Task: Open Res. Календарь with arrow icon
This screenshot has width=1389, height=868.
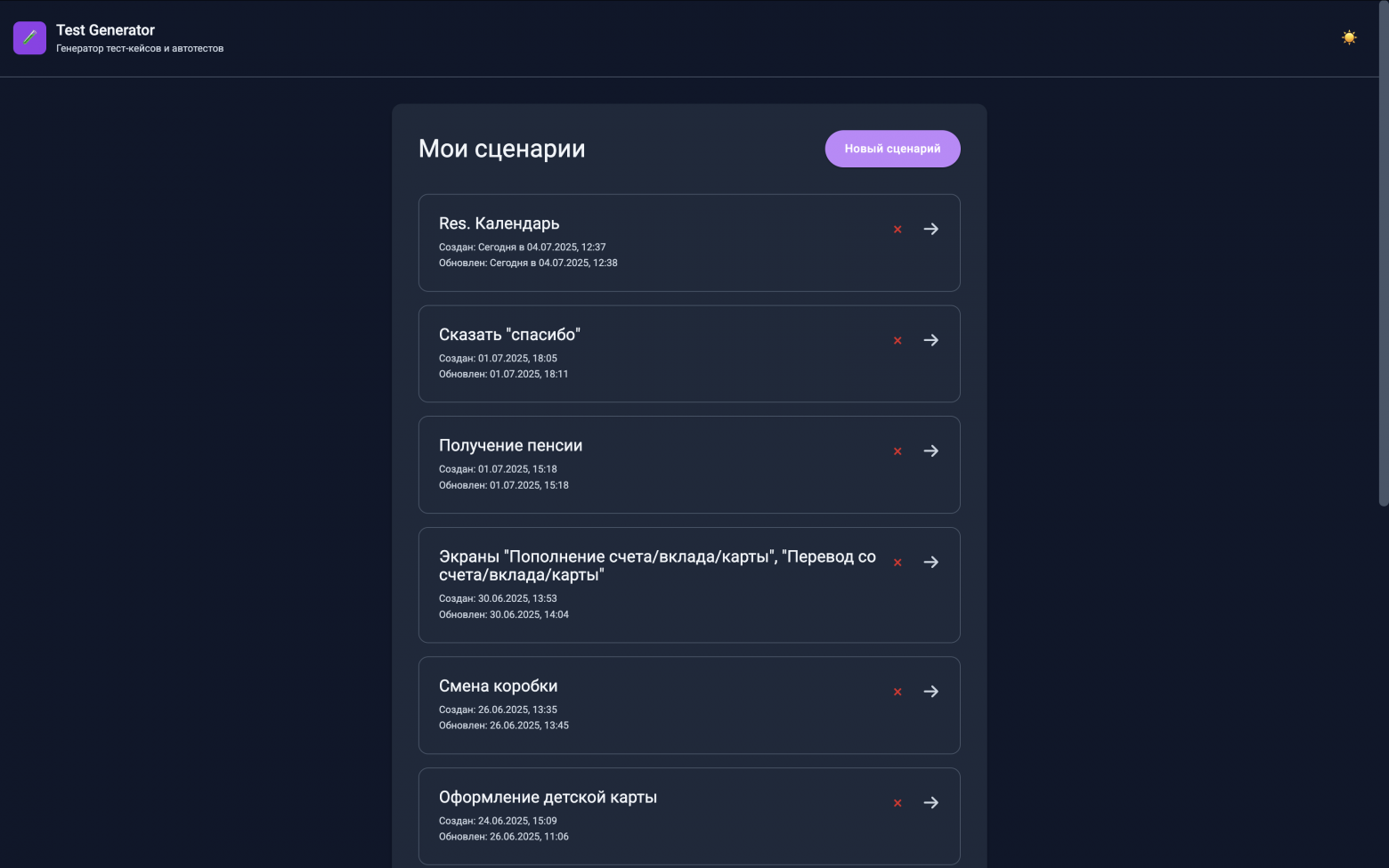Action: pyautogui.click(x=931, y=230)
